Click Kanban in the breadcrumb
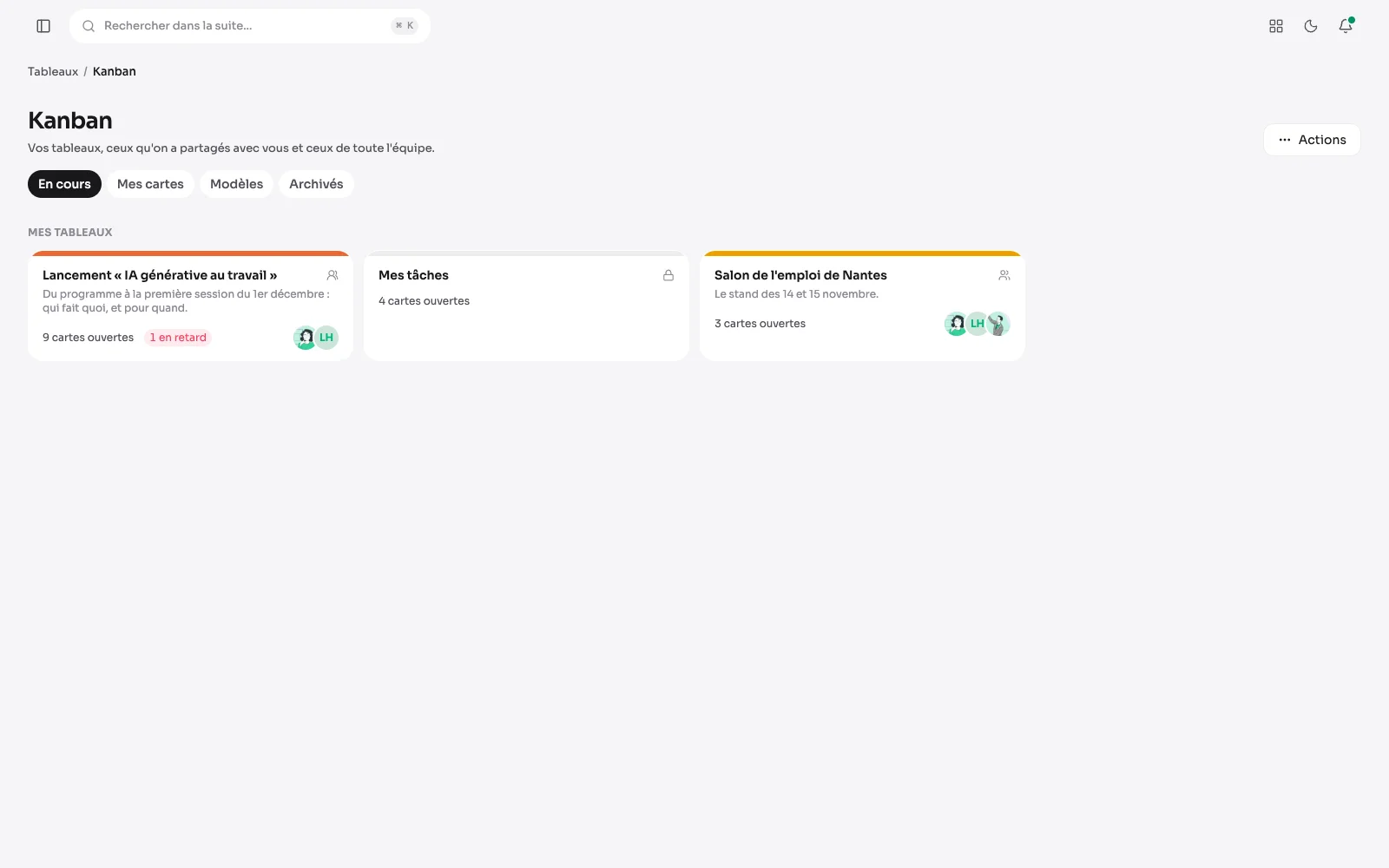Image resolution: width=1389 pixels, height=868 pixels. [115, 71]
